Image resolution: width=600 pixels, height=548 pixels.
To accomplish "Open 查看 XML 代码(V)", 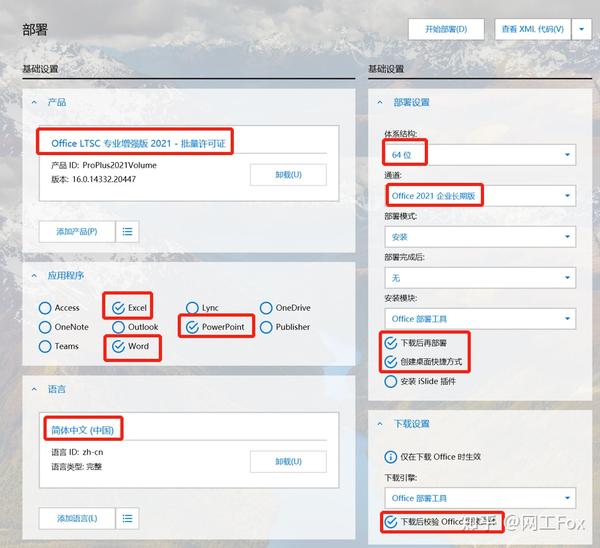I will pos(533,29).
